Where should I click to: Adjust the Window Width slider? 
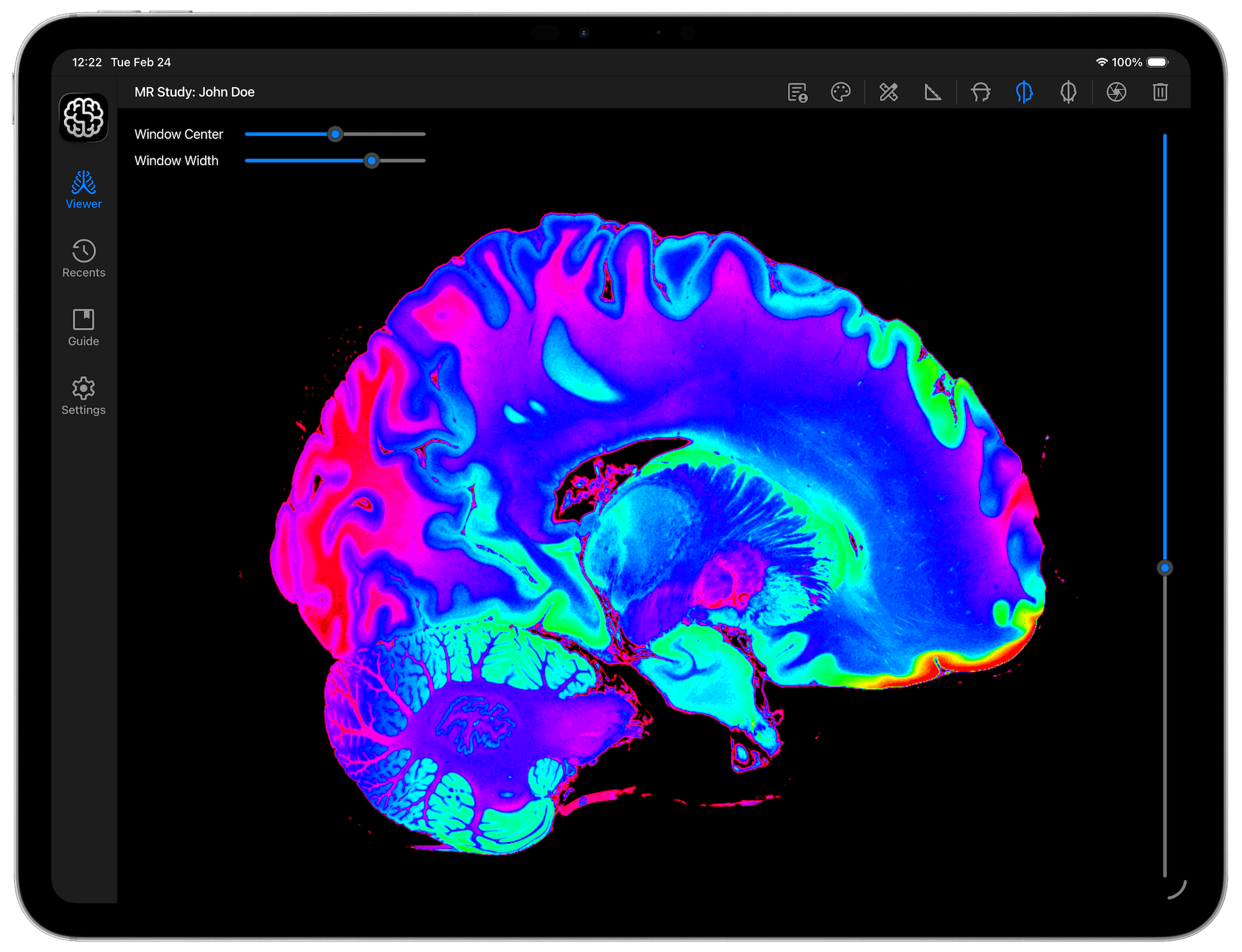[372, 161]
